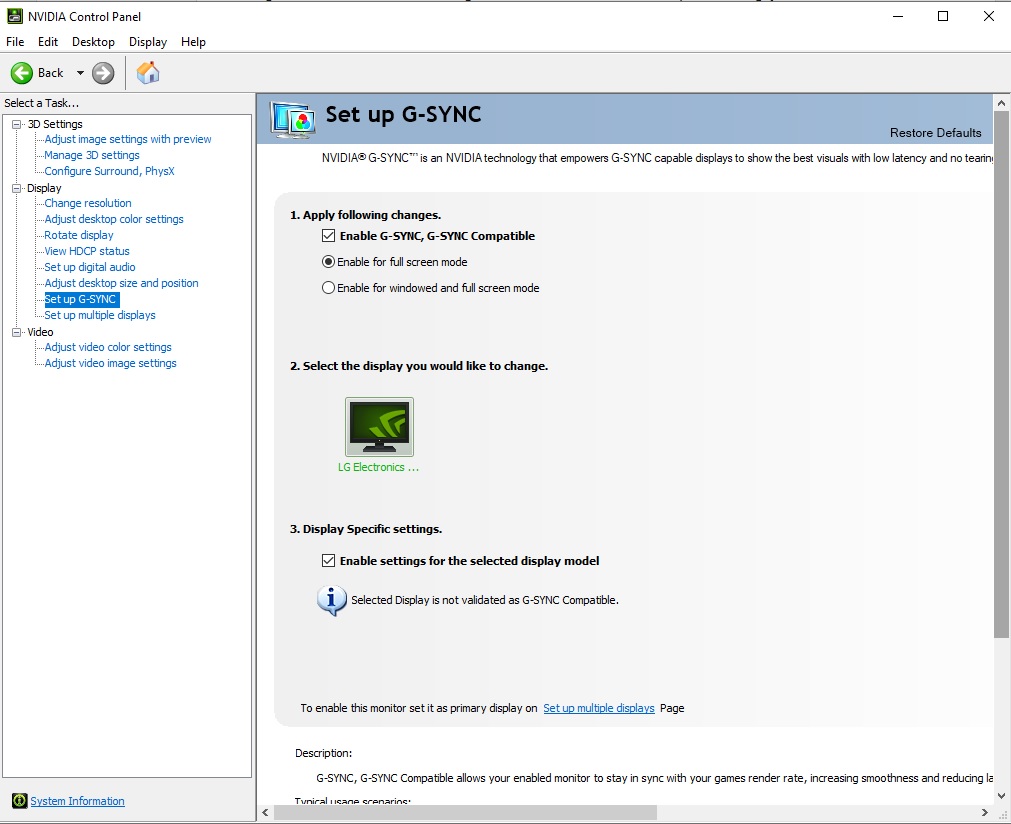Open the Desktop menu
Image resolution: width=1011 pixels, height=824 pixels.
[93, 42]
